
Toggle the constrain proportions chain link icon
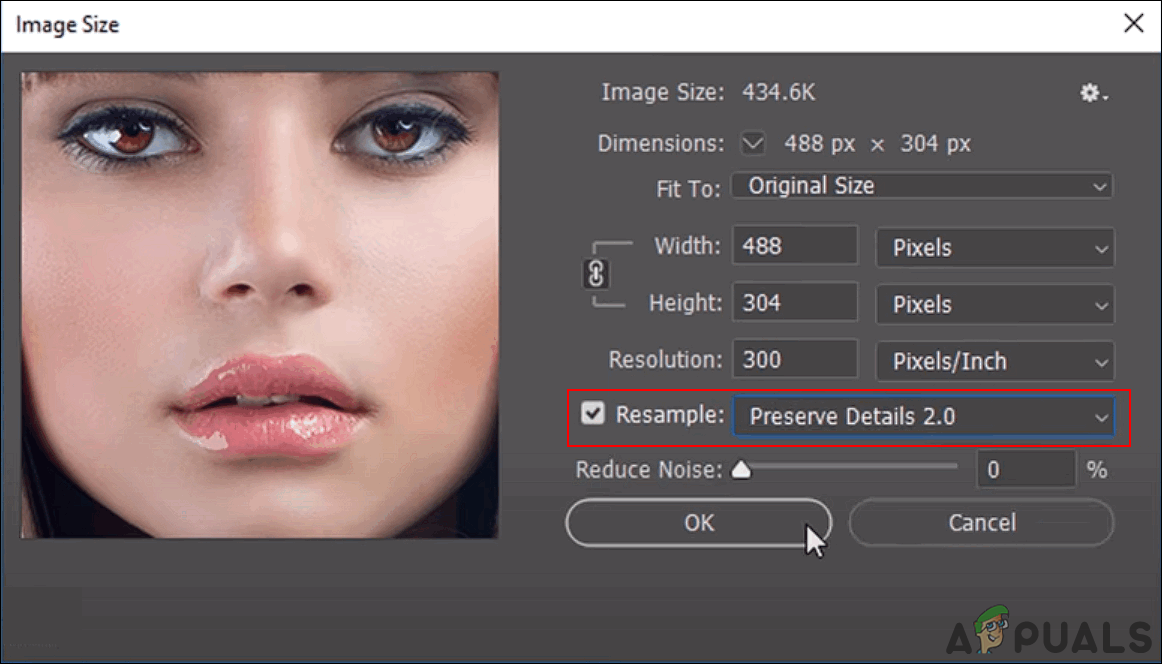pyautogui.click(x=596, y=274)
